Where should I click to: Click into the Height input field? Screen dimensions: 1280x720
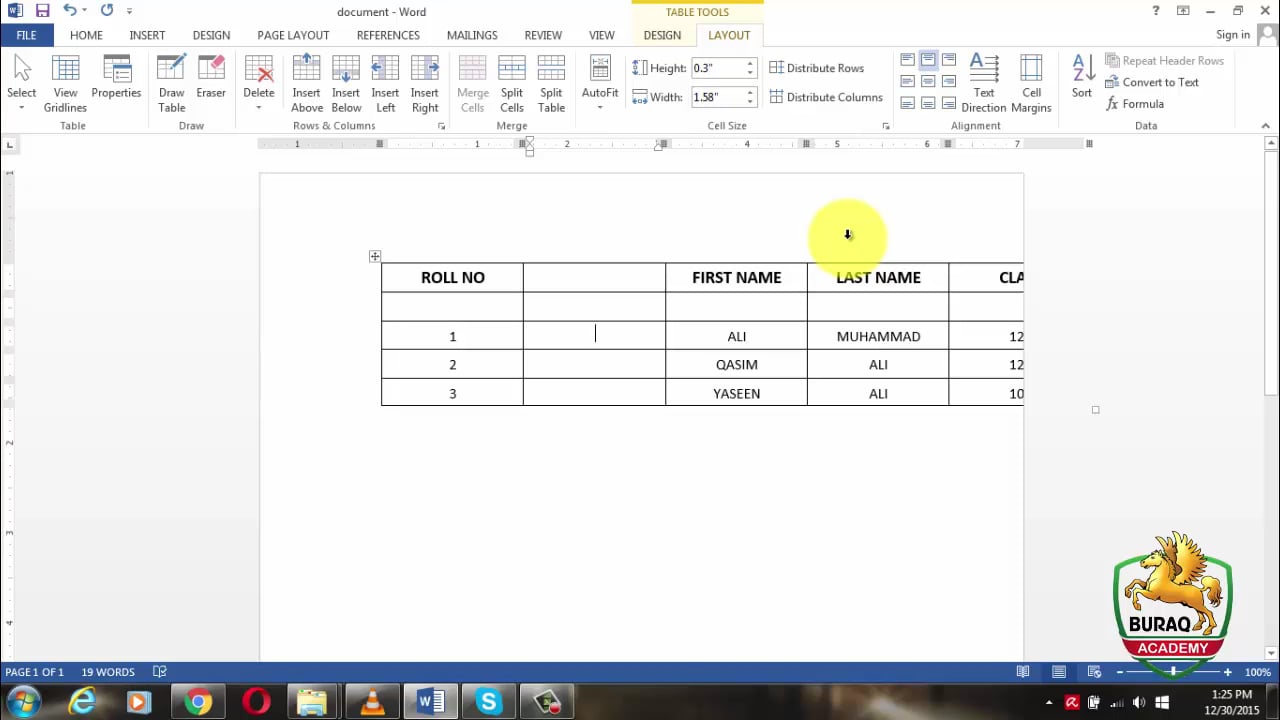pyautogui.click(x=716, y=68)
